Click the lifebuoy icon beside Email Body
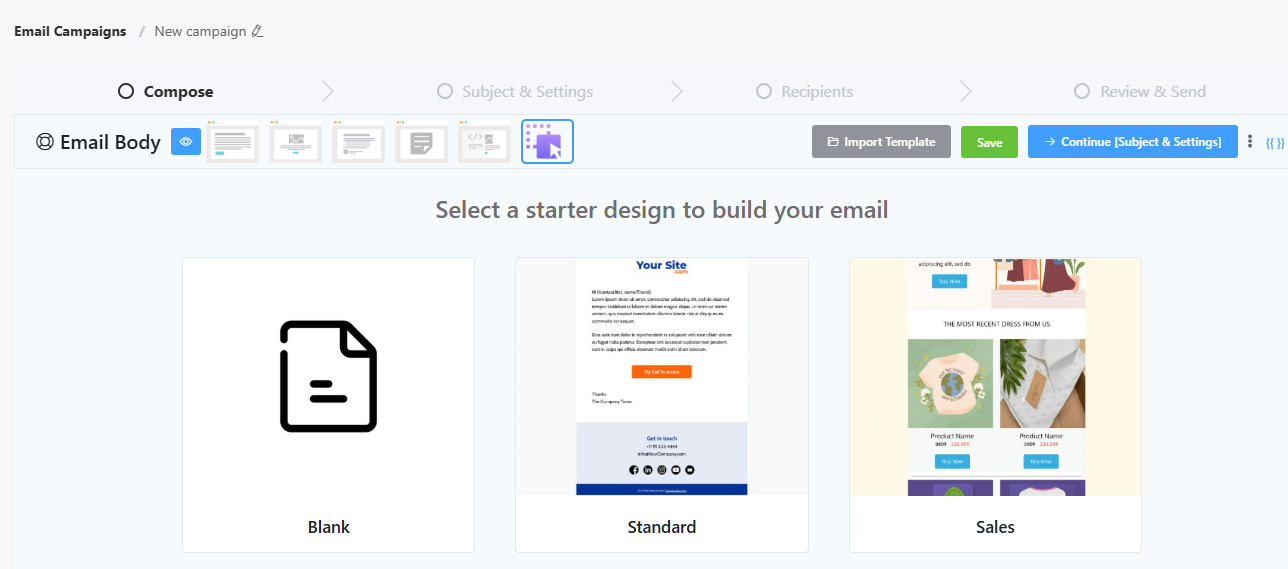Viewport: 1288px width, 569px height. point(44,142)
